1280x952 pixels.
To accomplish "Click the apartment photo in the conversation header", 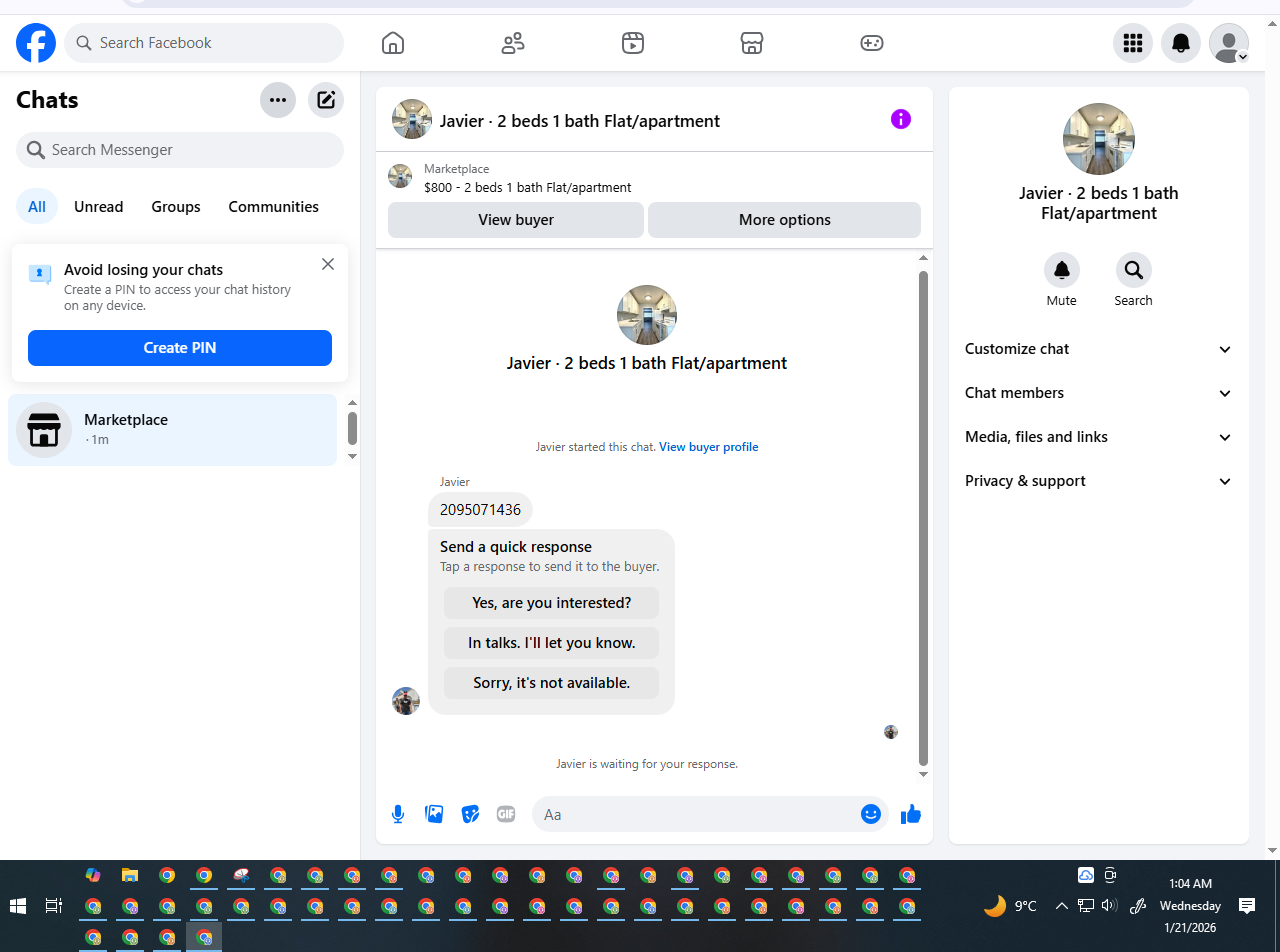I will [412, 119].
